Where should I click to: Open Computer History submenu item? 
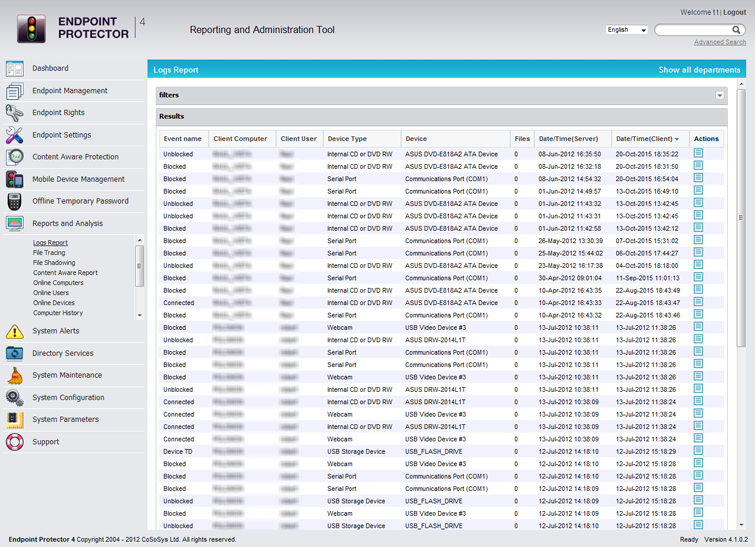coord(58,313)
